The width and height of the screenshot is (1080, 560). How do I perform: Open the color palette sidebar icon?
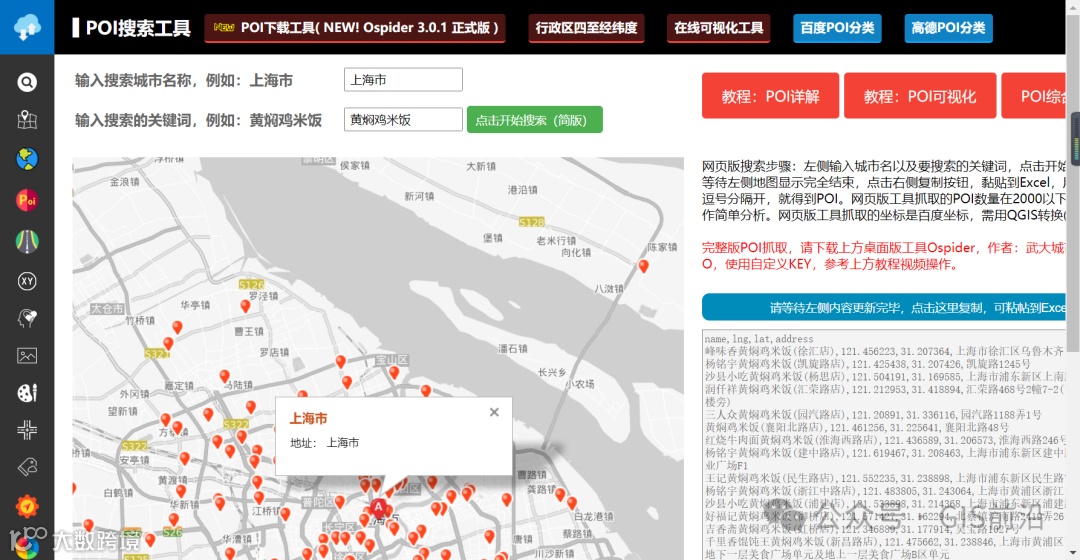[x=27, y=393]
